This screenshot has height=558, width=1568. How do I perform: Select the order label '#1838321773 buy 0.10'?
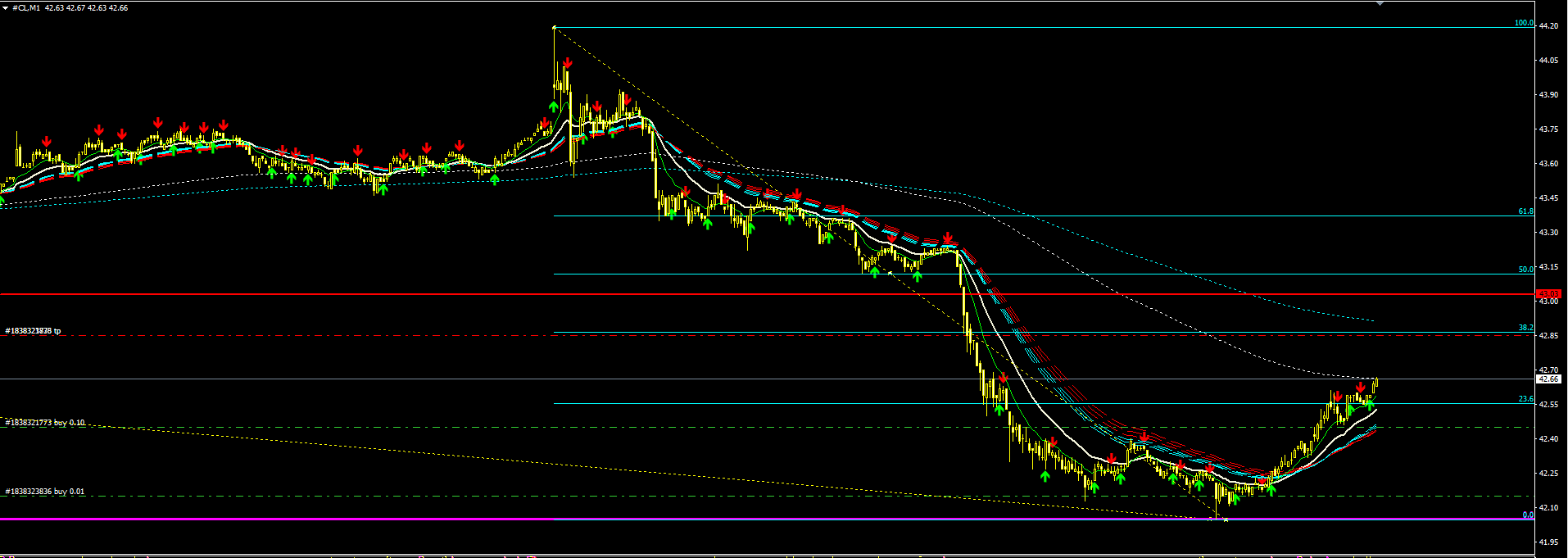pyautogui.click(x=45, y=423)
